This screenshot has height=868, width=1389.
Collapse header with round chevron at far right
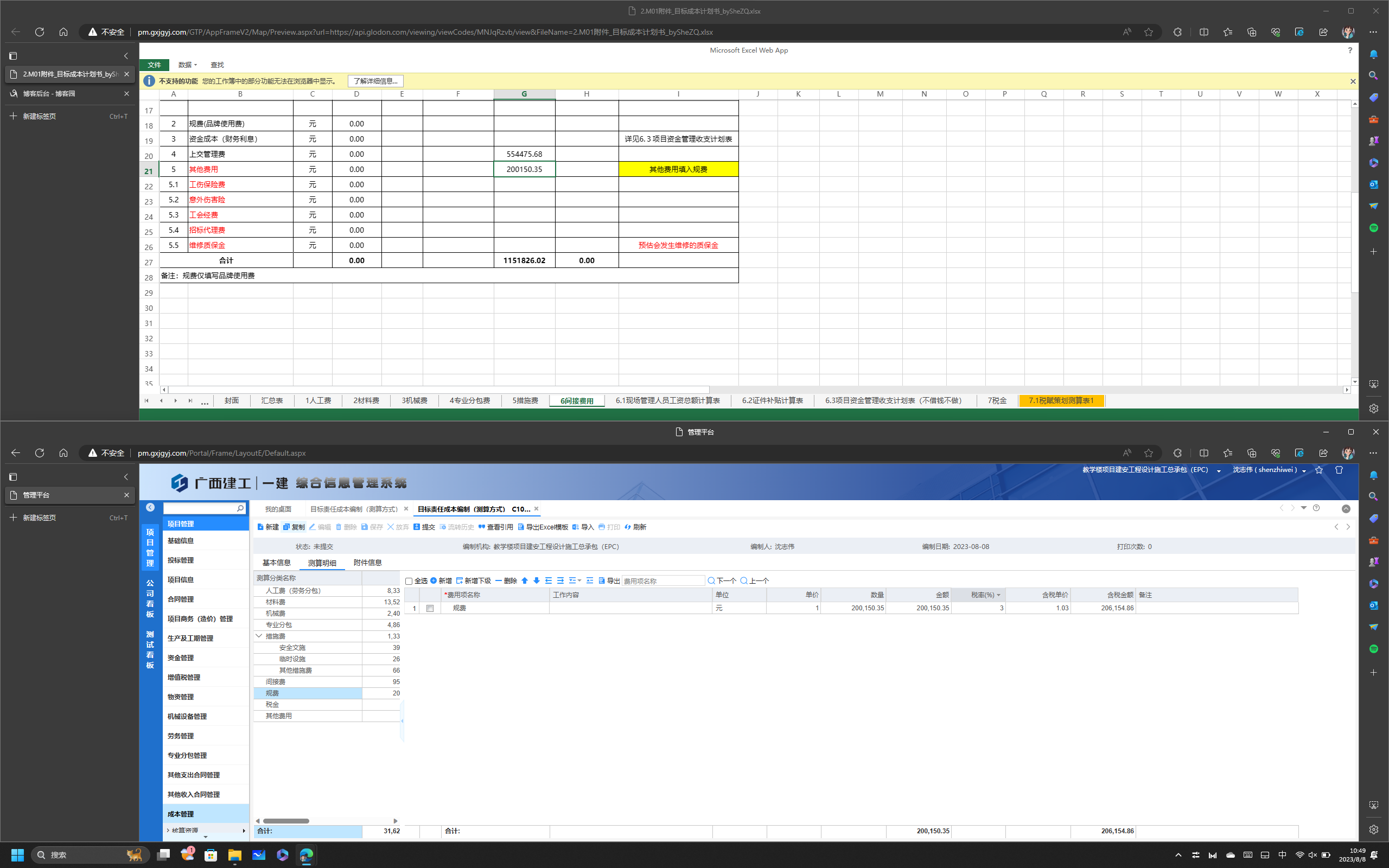tap(1346, 509)
